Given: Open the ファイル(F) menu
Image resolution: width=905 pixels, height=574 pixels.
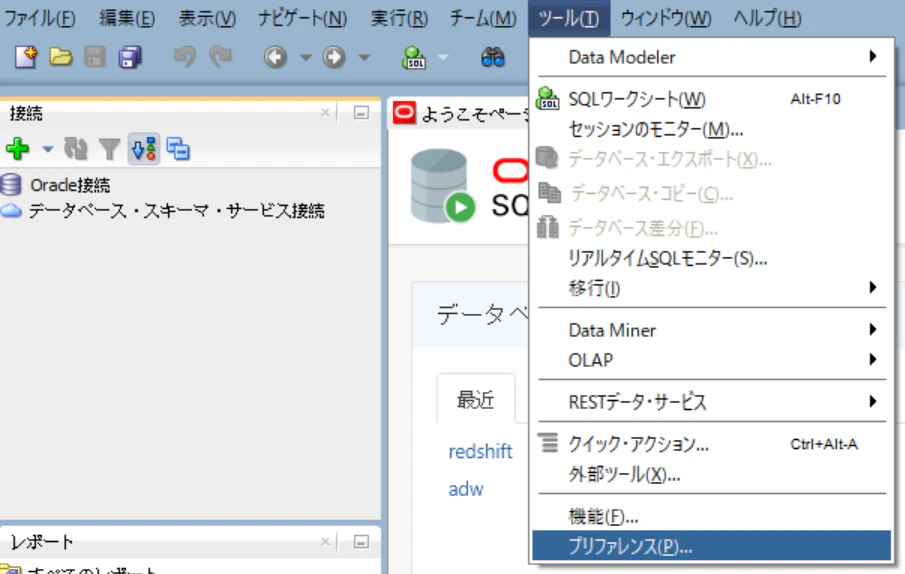Looking at the screenshot, I should click(x=39, y=18).
